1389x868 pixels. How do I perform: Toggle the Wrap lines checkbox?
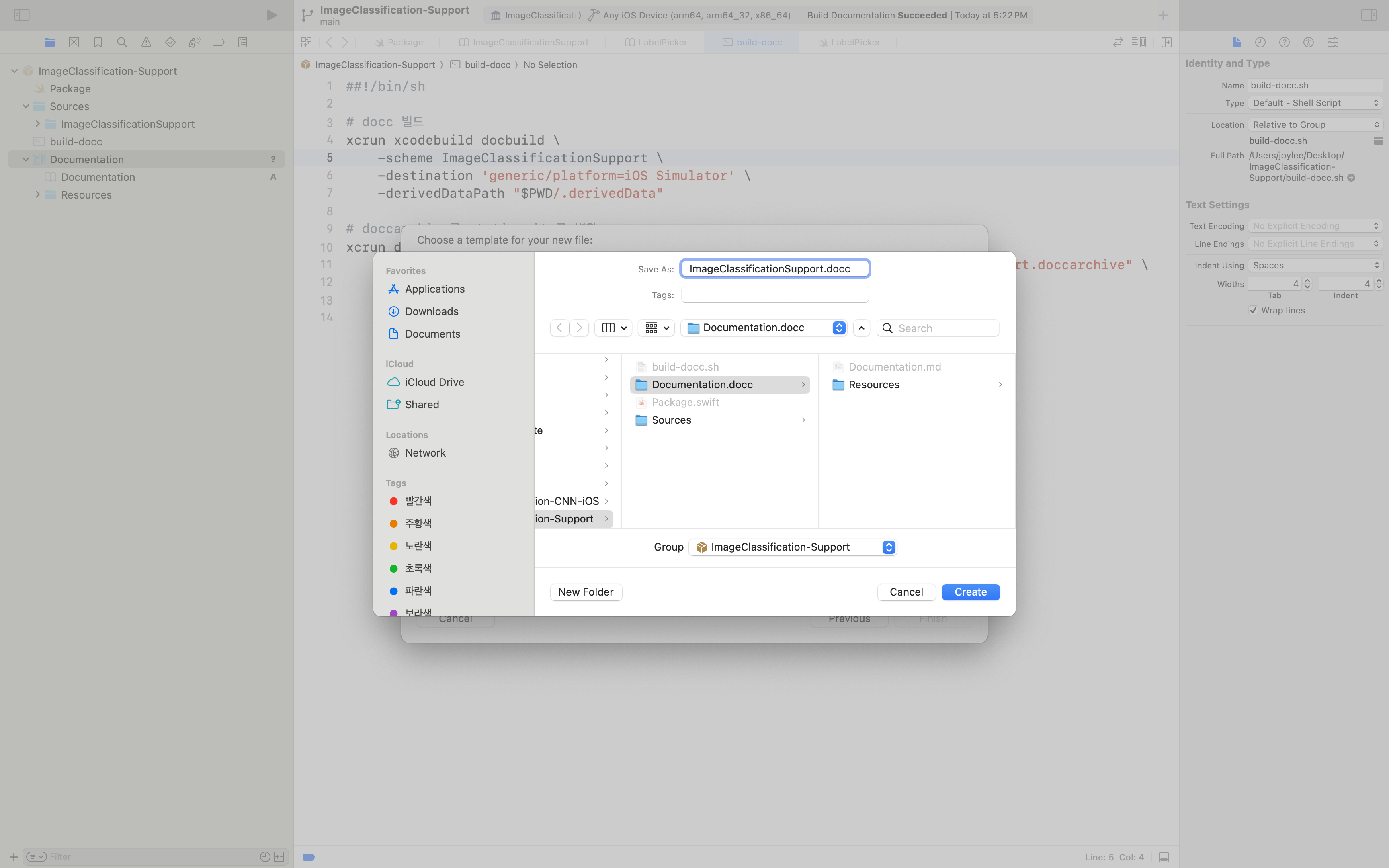pyautogui.click(x=1253, y=311)
